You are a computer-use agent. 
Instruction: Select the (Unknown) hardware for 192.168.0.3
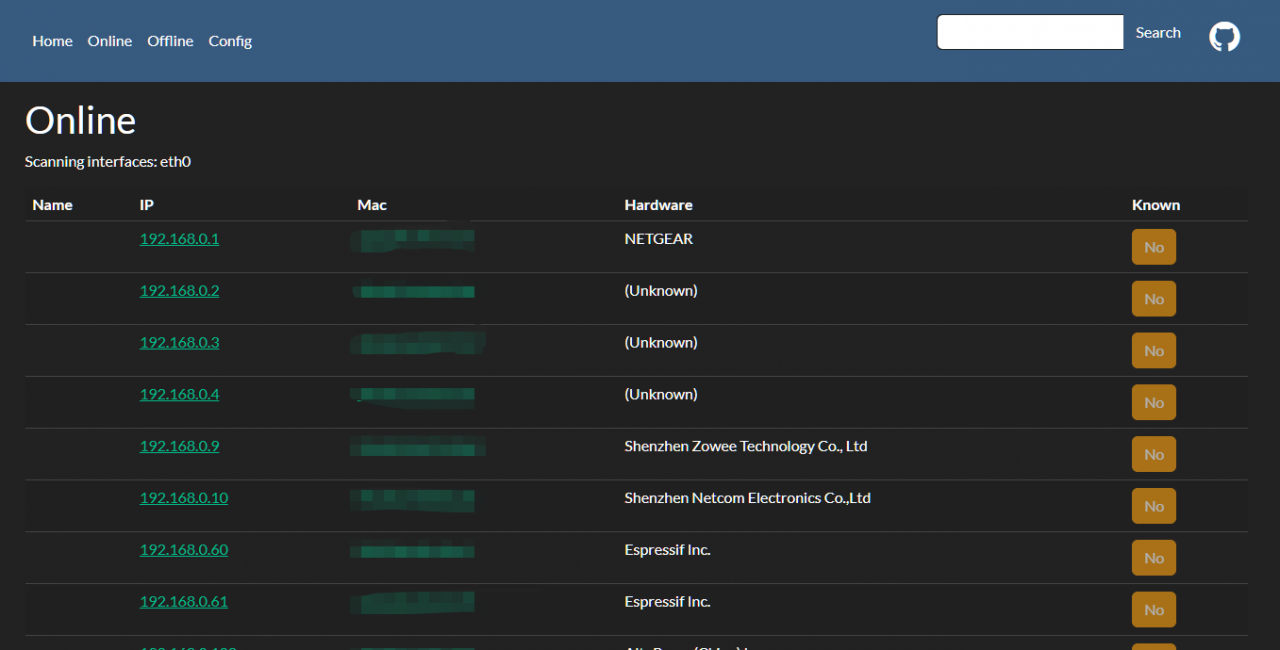(x=661, y=343)
